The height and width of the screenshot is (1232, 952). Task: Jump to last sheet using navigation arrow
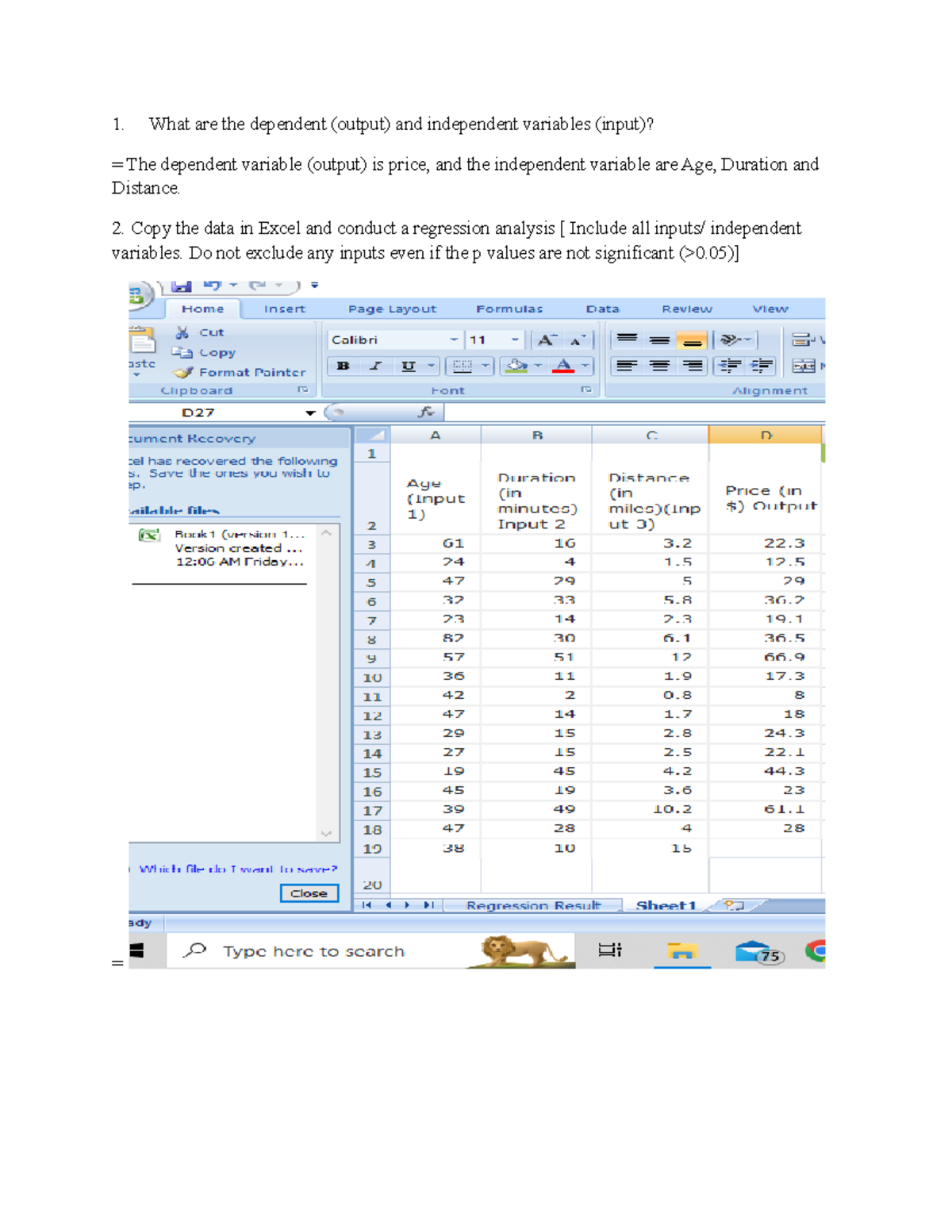click(428, 905)
